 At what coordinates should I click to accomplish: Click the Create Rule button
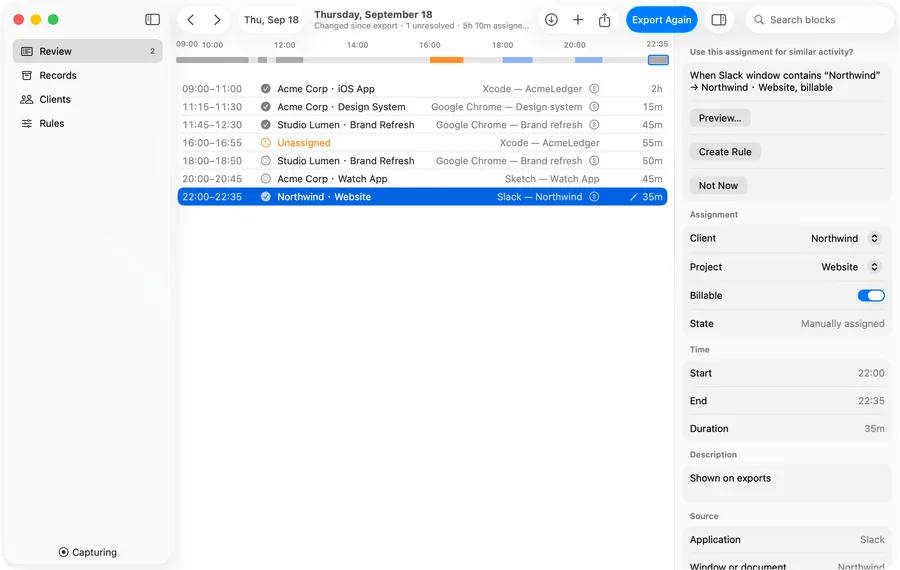[x=725, y=152]
